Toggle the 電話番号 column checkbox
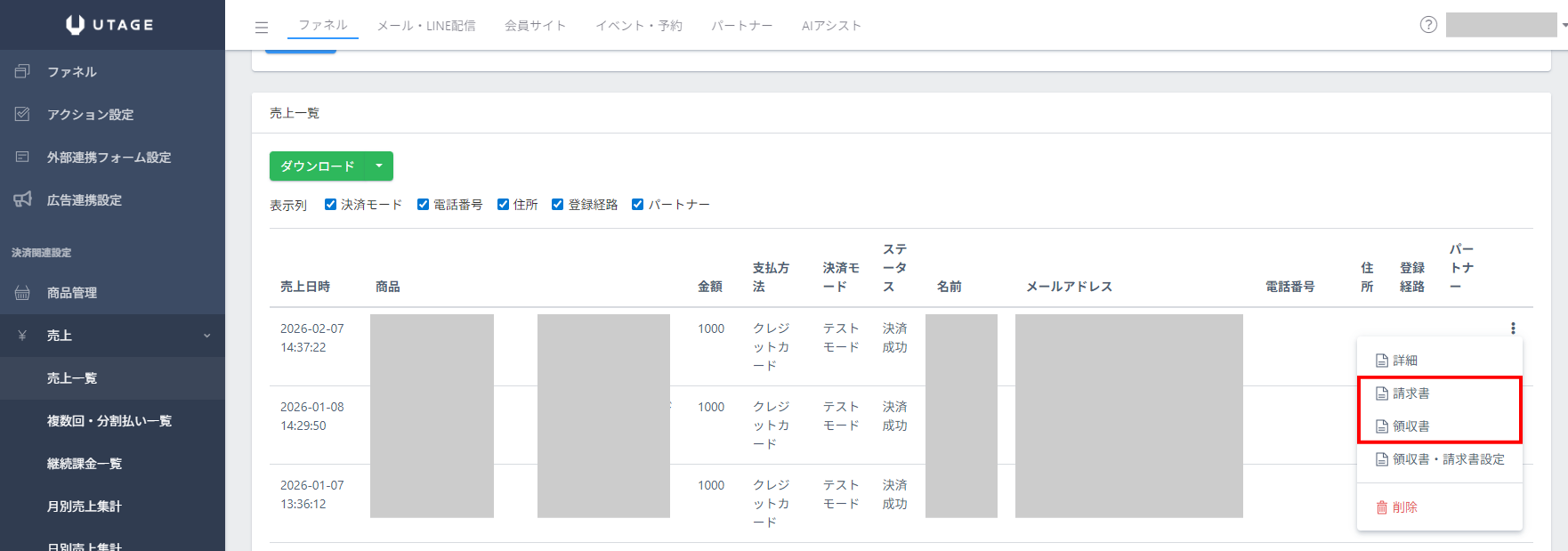The image size is (1568, 551). click(424, 205)
